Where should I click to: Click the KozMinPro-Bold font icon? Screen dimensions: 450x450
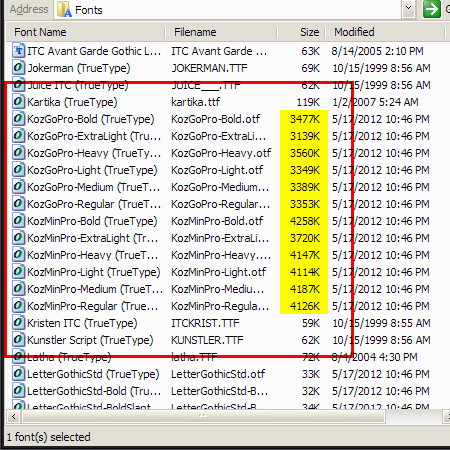click(x=19, y=221)
